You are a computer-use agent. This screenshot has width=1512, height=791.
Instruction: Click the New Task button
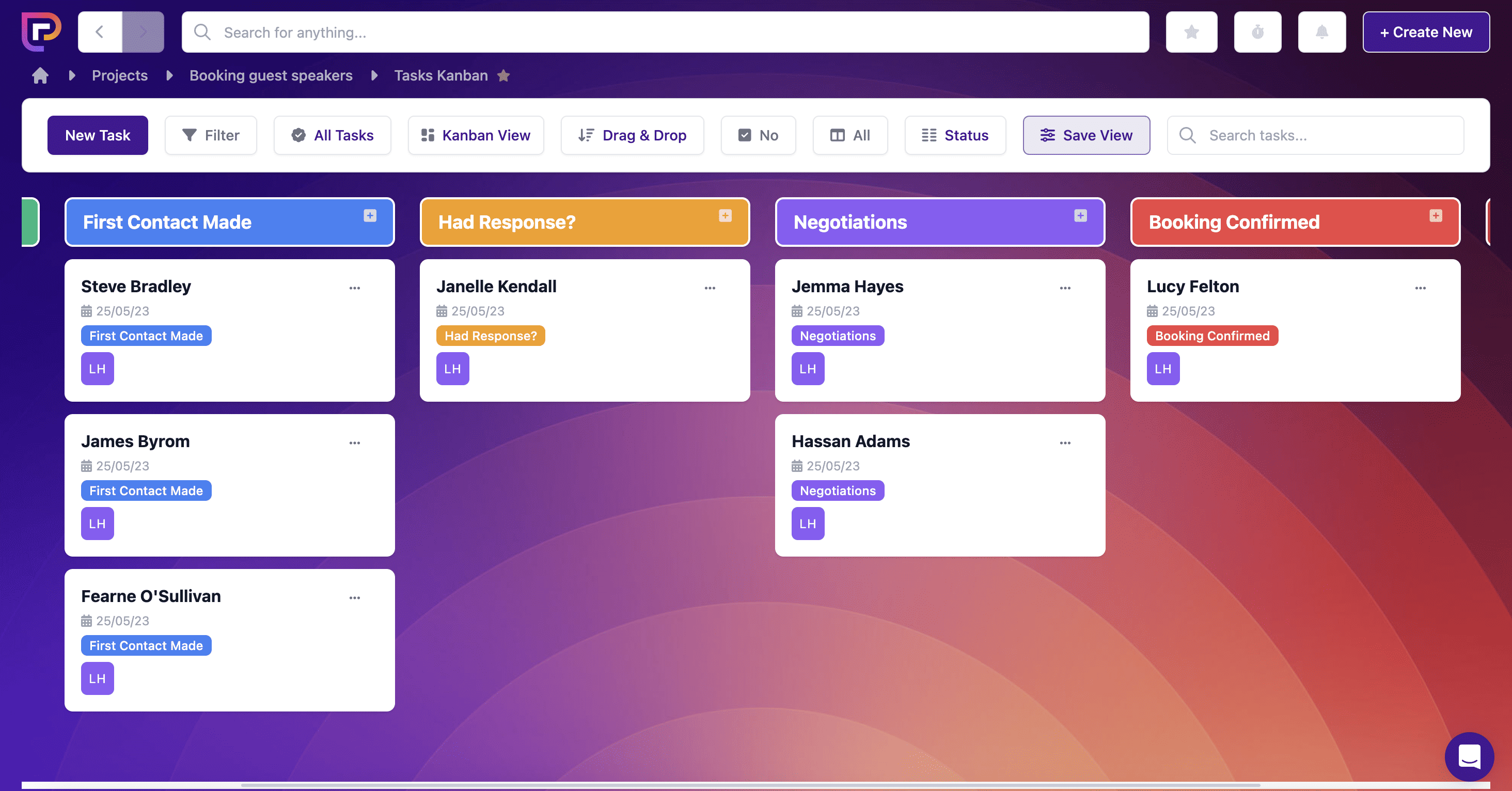(98, 136)
